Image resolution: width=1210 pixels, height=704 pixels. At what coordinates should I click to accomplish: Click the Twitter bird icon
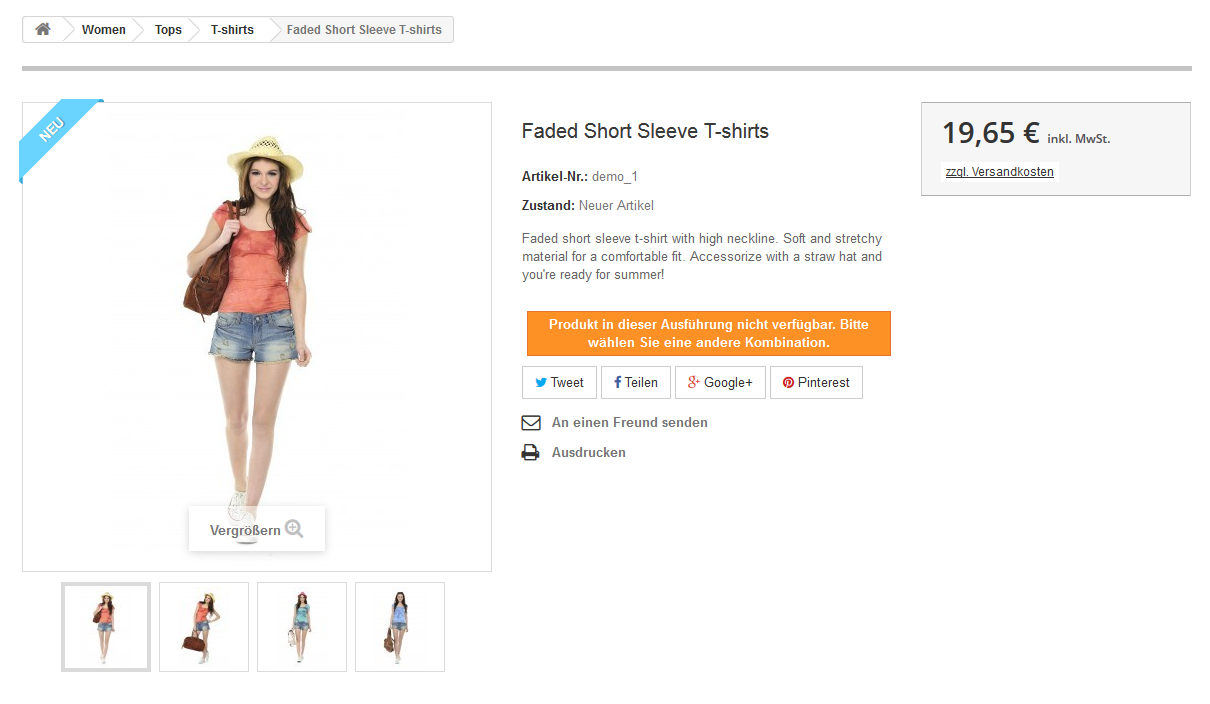point(541,383)
